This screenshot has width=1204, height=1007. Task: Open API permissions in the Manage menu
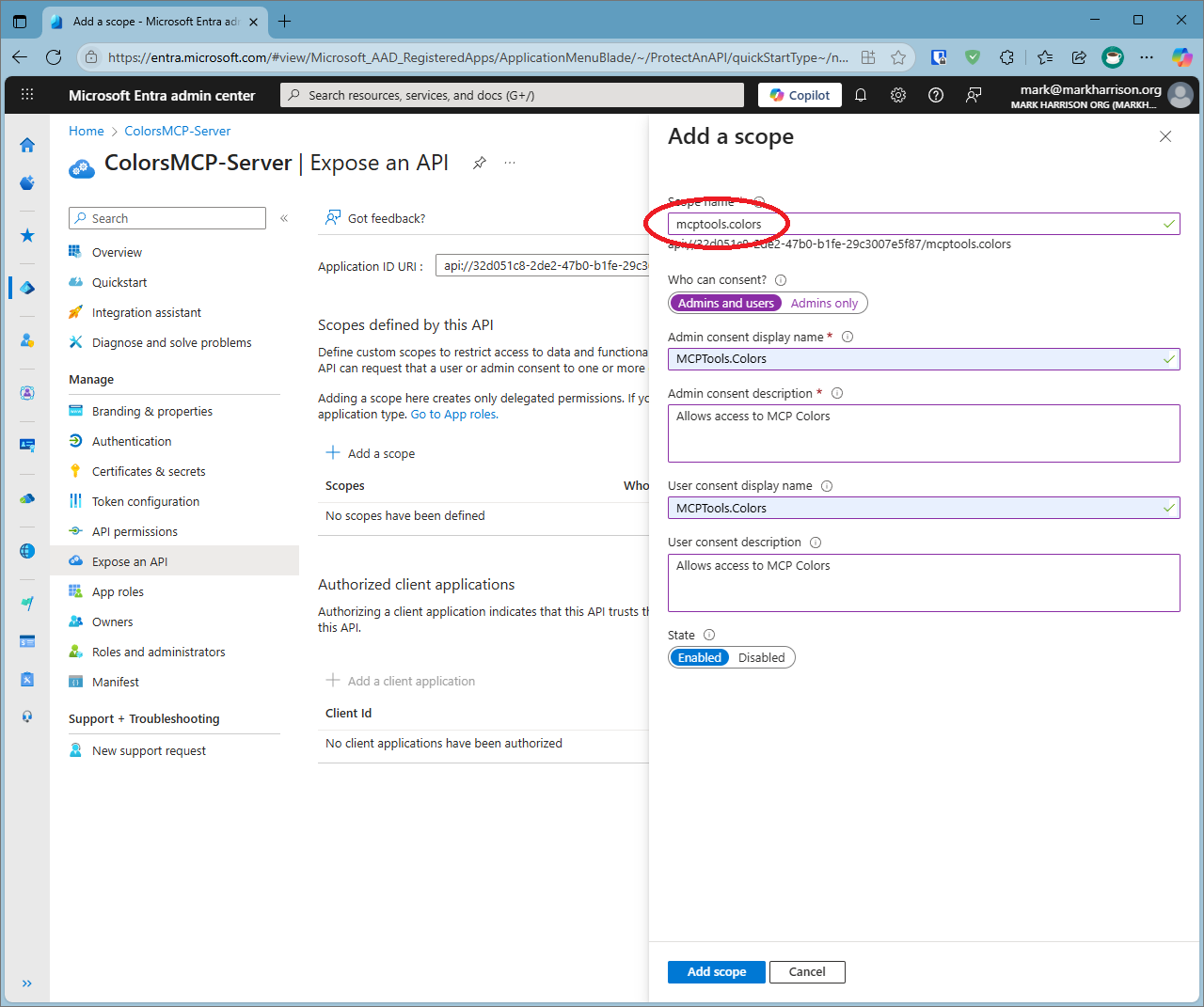point(133,531)
